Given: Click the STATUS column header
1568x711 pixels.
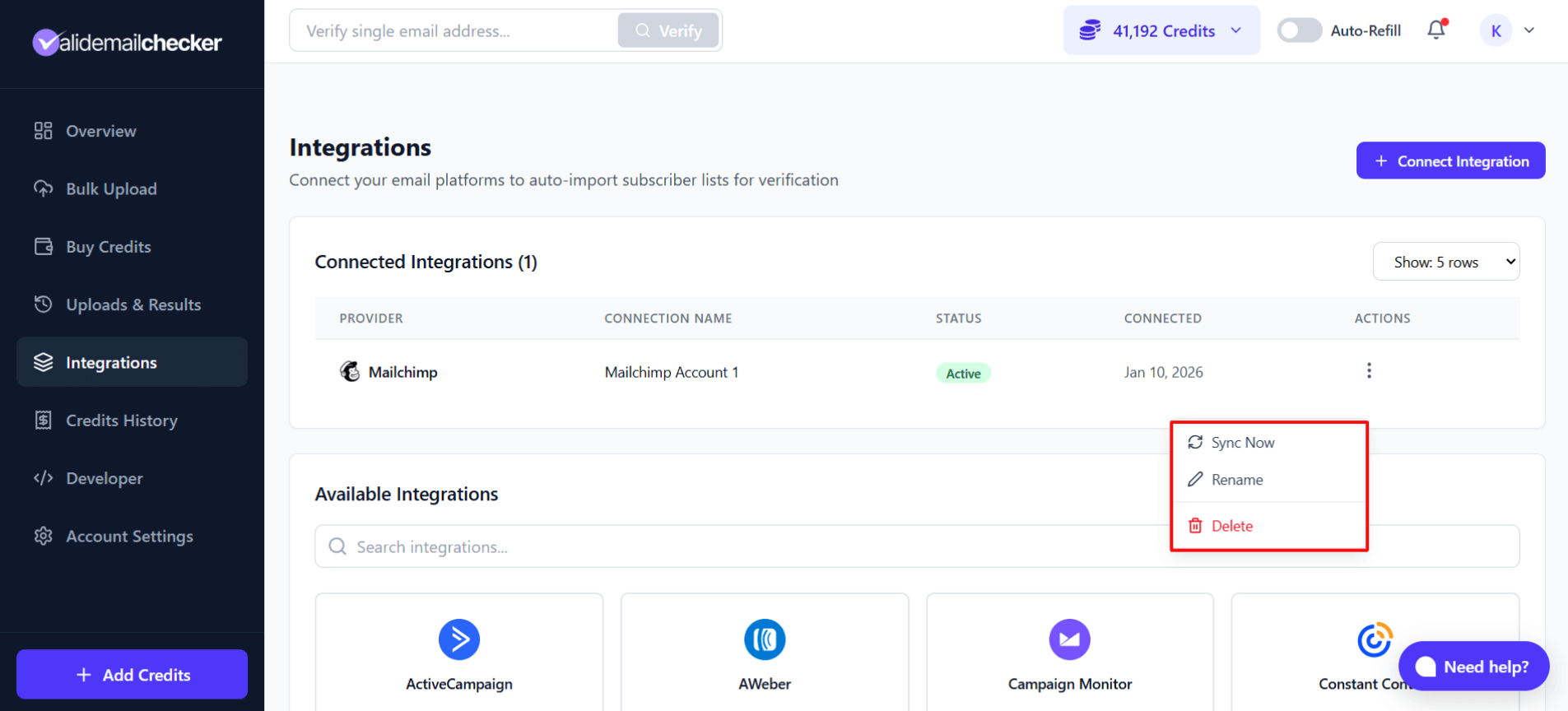Looking at the screenshot, I should click(959, 318).
